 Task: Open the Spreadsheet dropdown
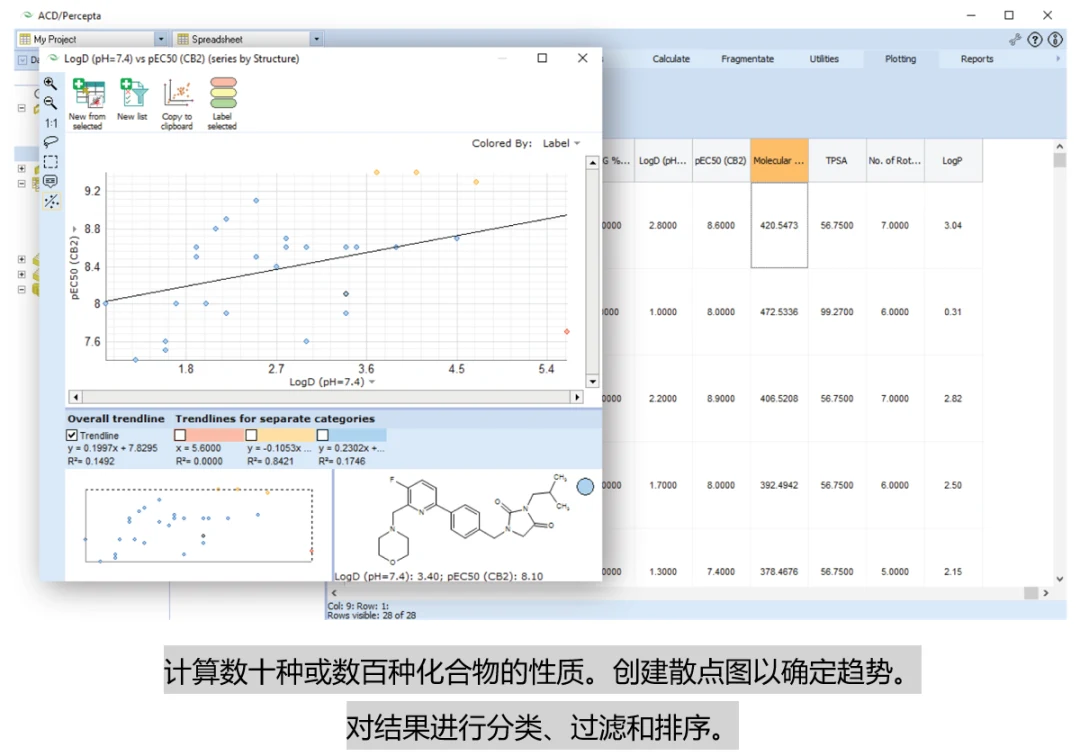316,39
